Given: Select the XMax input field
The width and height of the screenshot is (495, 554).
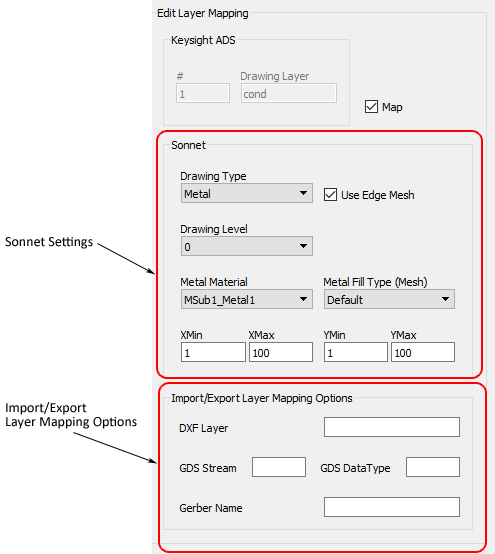Looking at the screenshot, I should coord(281,352).
